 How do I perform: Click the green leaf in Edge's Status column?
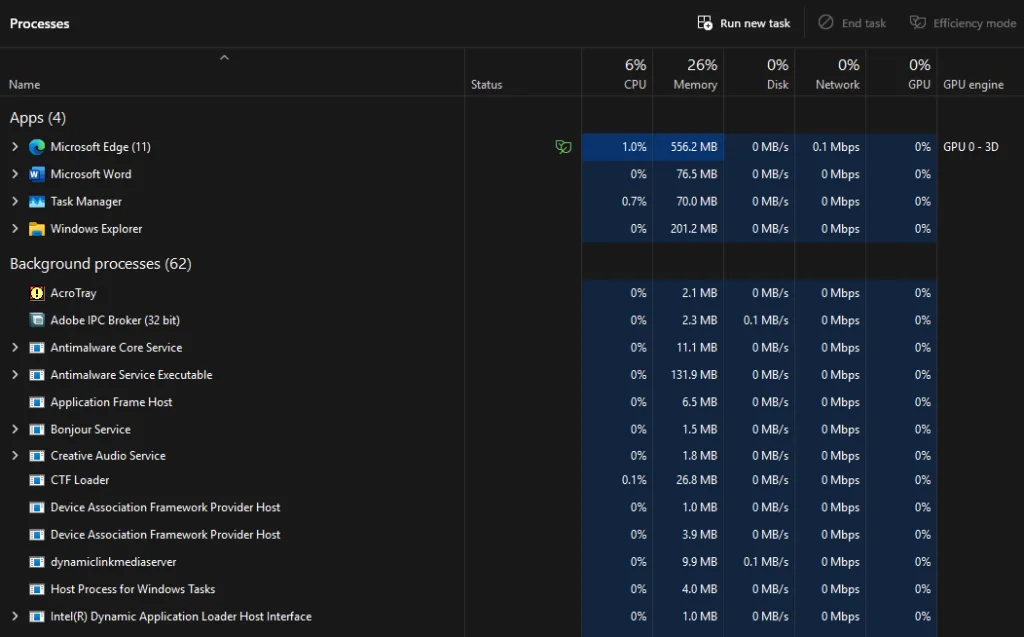[563, 146]
